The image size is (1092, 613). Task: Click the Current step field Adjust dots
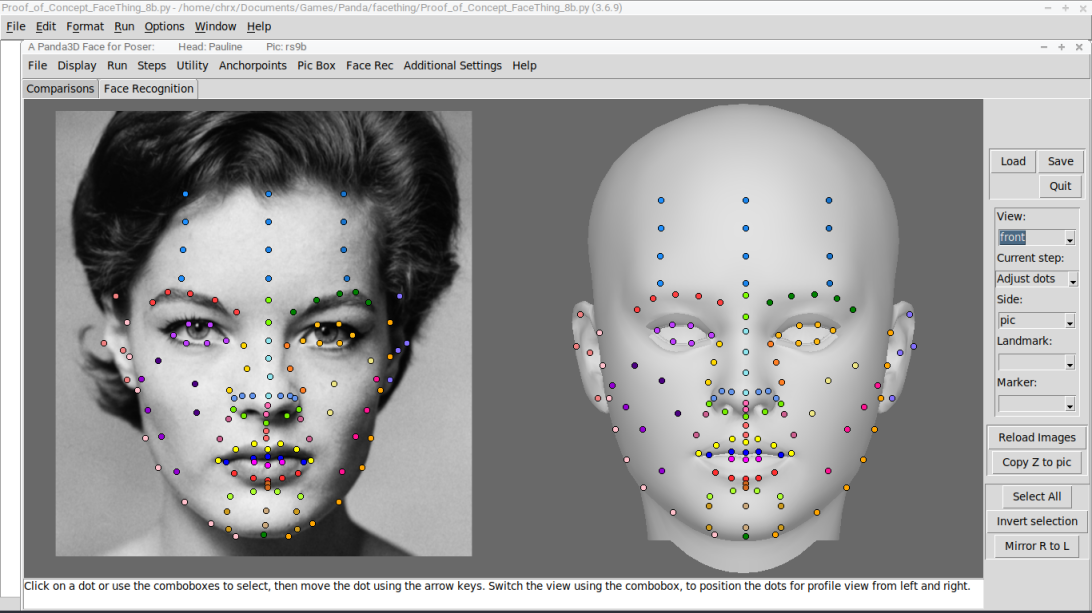(1031, 279)
